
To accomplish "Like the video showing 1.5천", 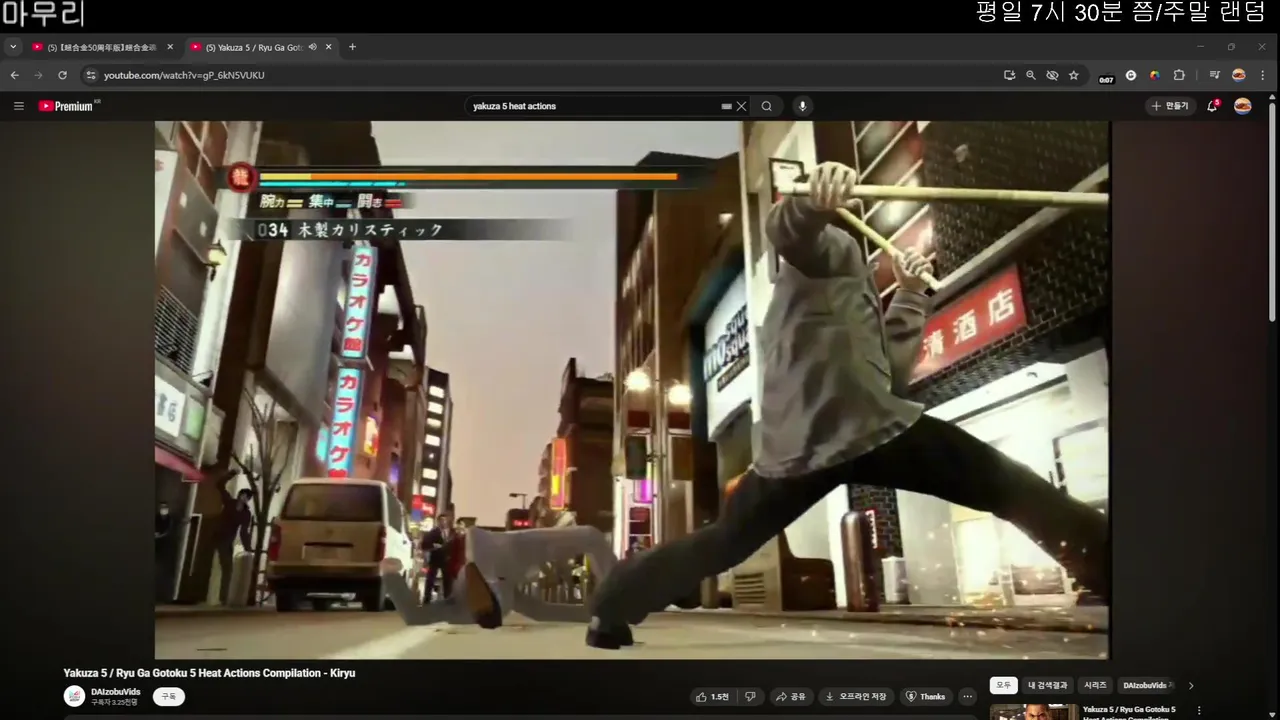I will (x=713, y=696).
